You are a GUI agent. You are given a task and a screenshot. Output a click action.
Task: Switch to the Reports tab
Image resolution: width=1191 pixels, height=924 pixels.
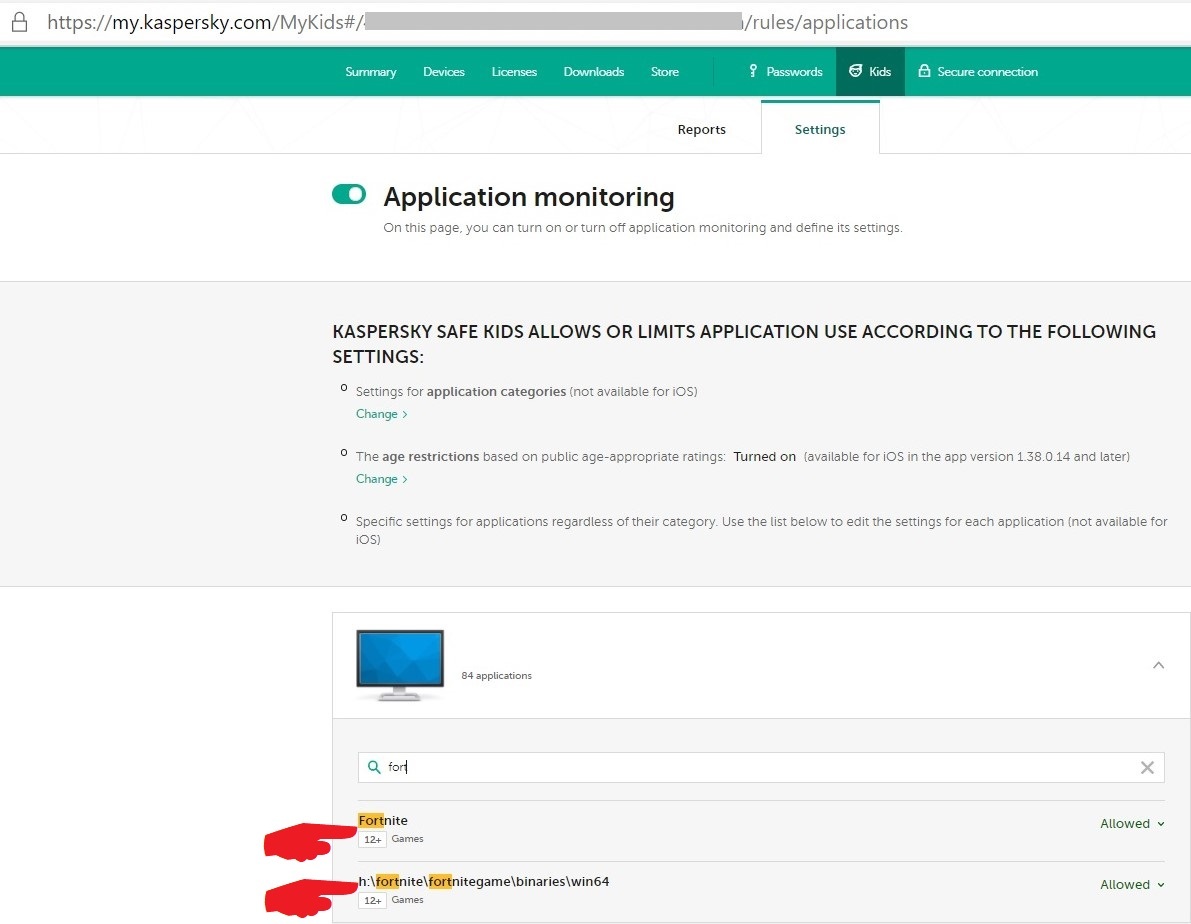tap(701, 129)
